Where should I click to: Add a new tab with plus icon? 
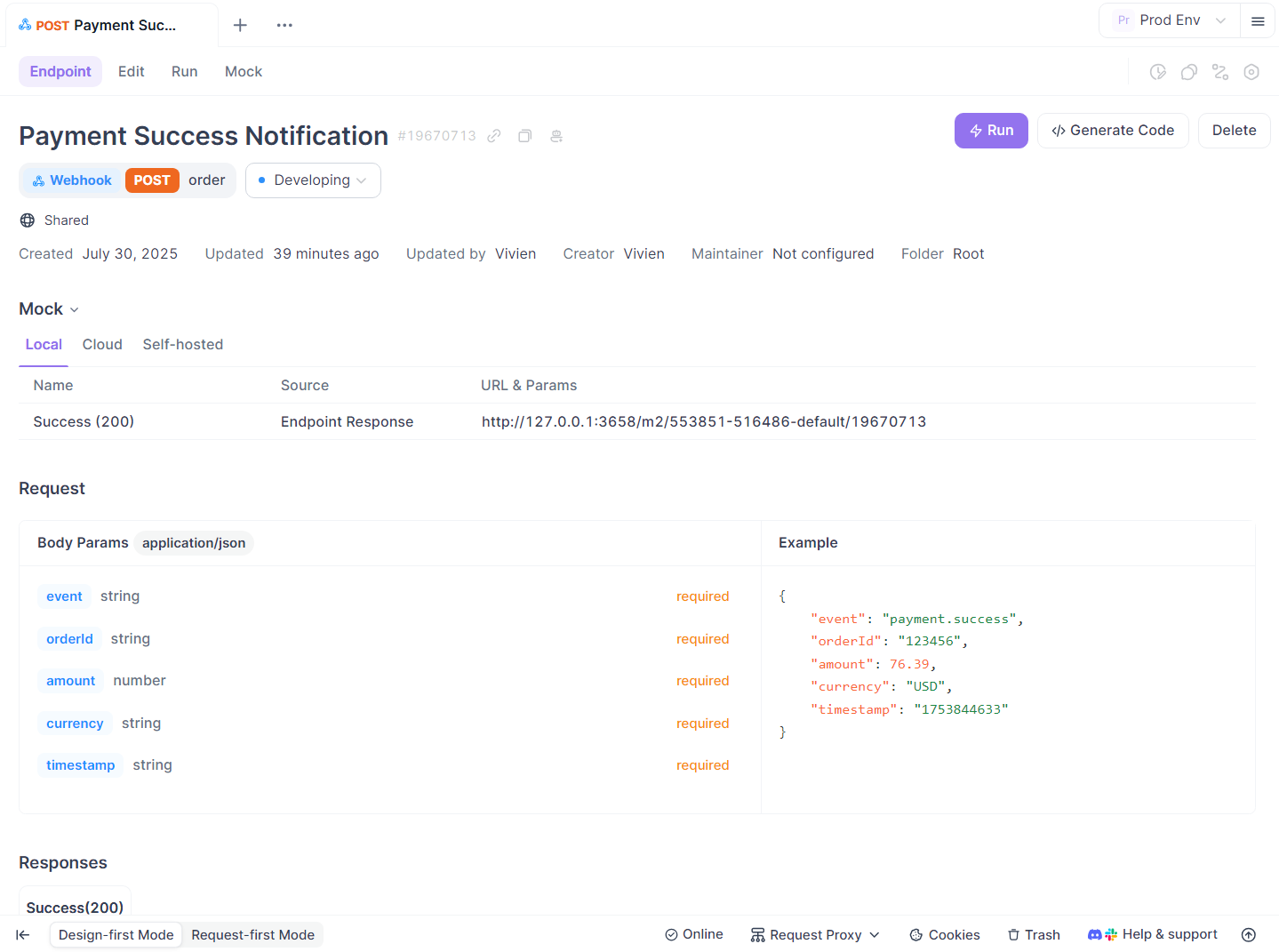click(x=240, y=25)
